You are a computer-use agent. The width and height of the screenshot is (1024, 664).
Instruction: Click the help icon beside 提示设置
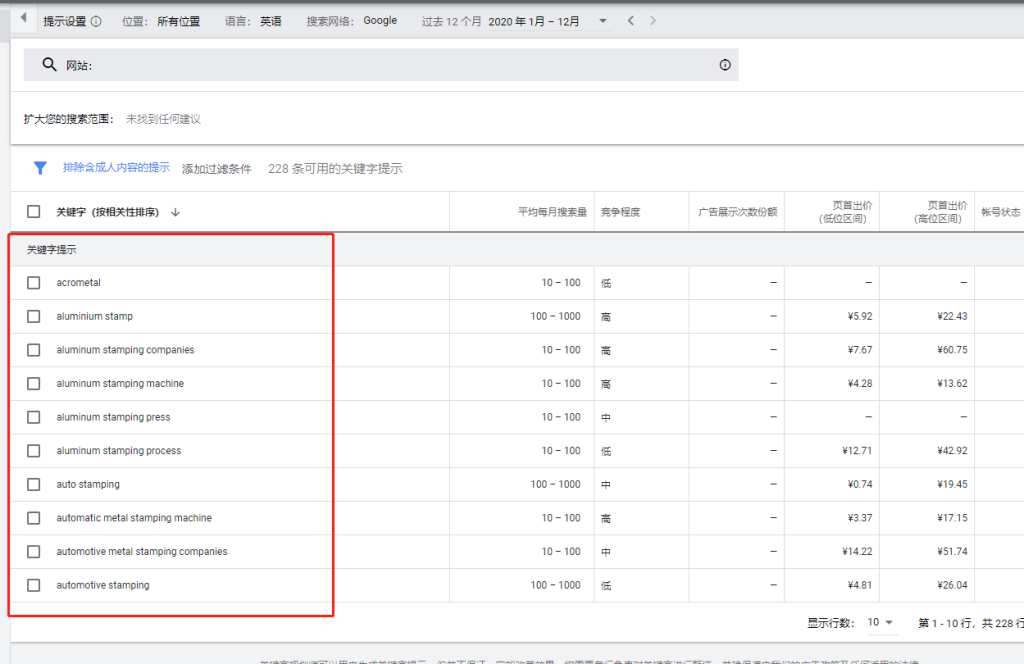click(96, 21)
